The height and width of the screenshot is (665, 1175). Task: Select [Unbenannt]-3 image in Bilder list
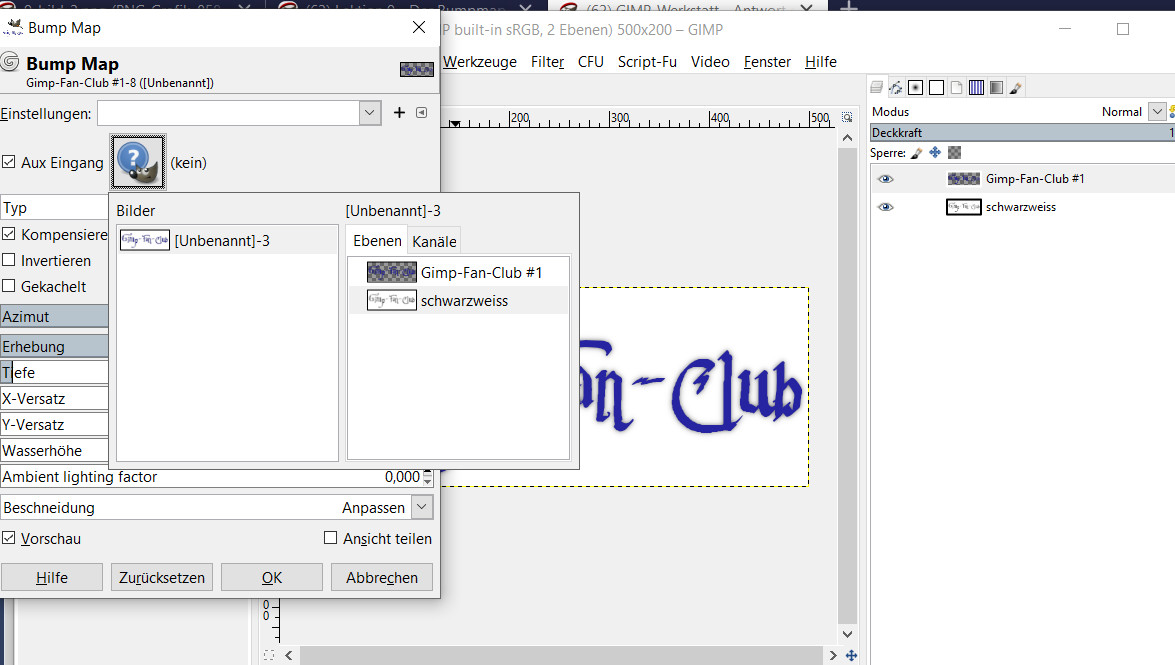(227, 240)
